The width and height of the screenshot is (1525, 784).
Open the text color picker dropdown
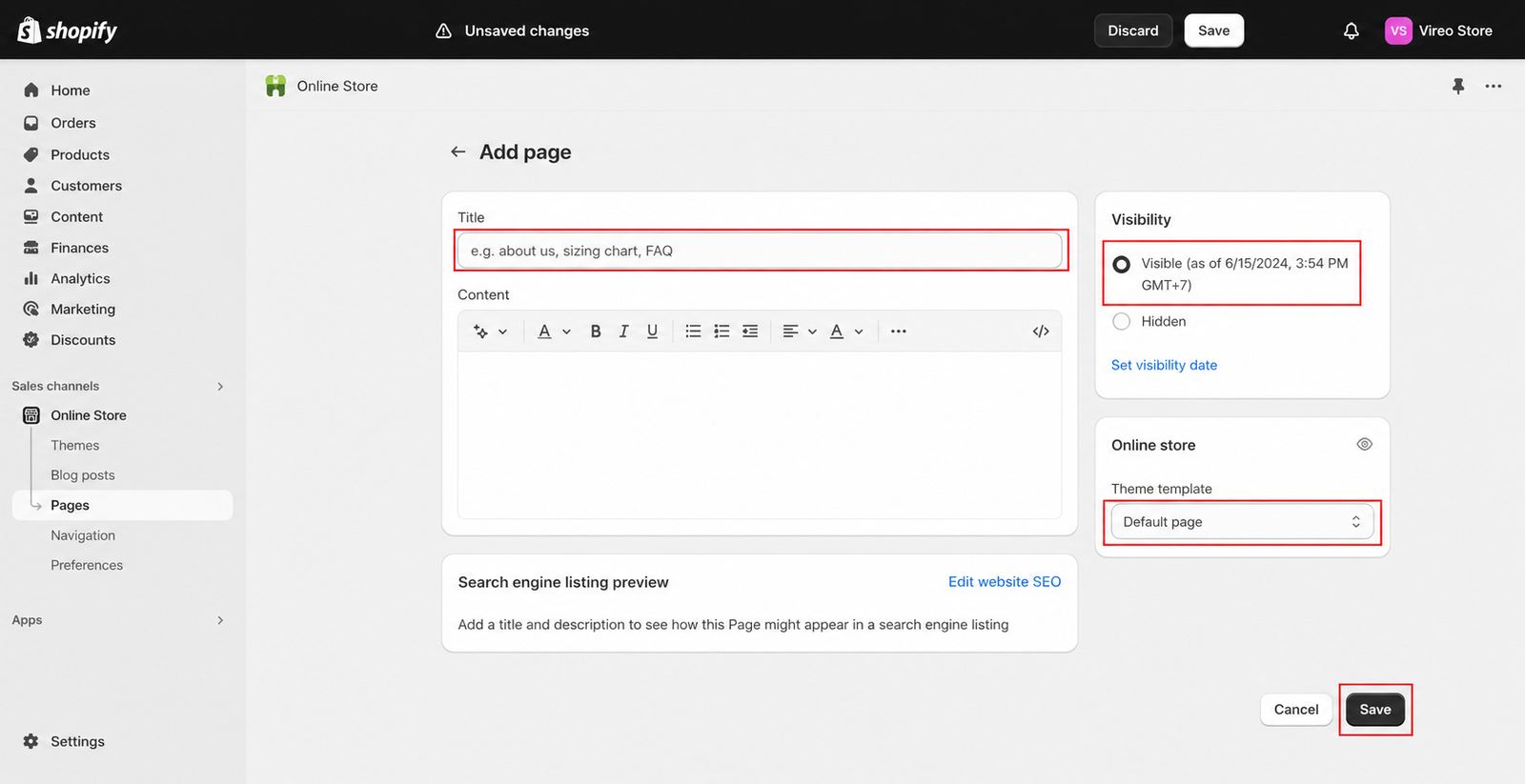[x=845, y=332]
